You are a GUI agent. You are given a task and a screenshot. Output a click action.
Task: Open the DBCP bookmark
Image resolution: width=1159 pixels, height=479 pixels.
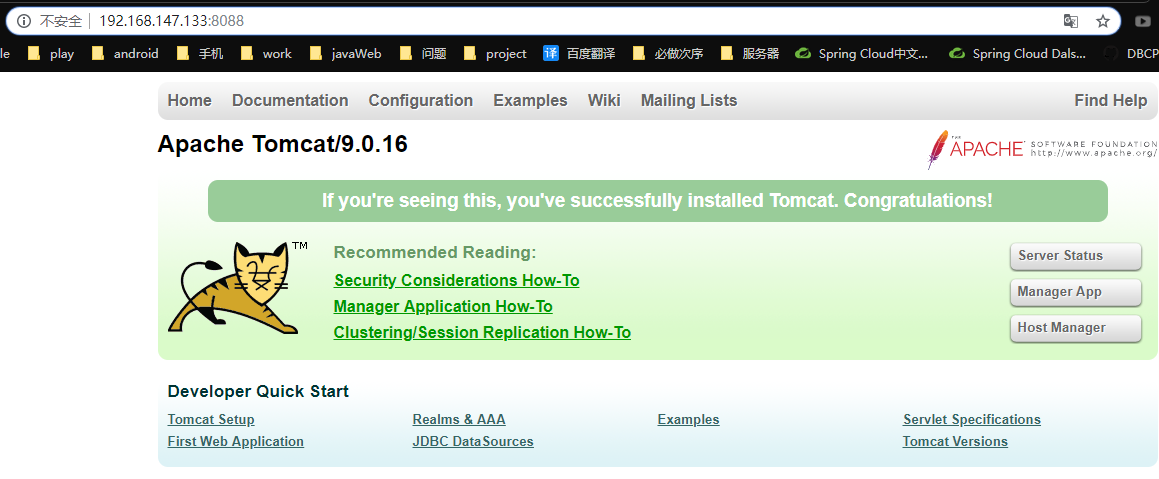pyautogui.click(x=1130, y=53)
